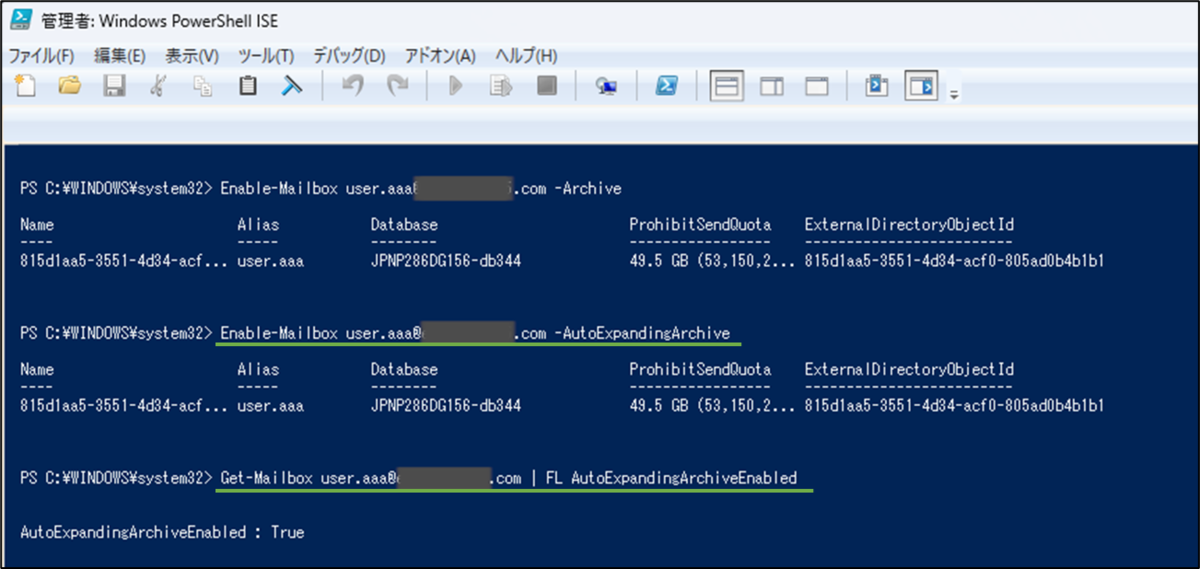Click the 'AutoExpandingArchiveEnabled : True' output line
This screenshot has width=1200, height=569.
point(162,532)
